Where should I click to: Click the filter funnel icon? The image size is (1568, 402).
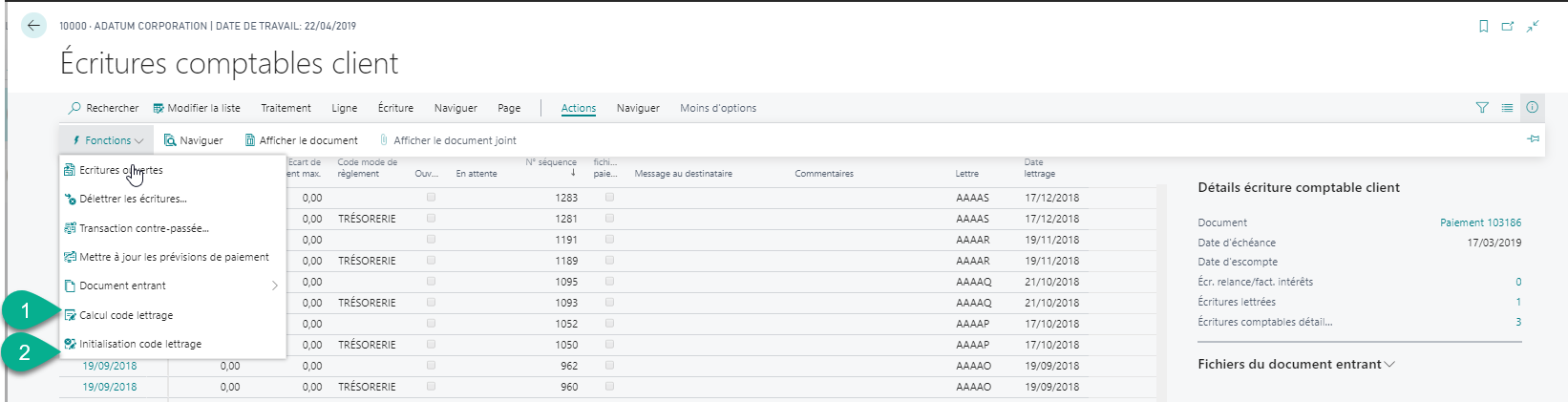[1482, 108]
